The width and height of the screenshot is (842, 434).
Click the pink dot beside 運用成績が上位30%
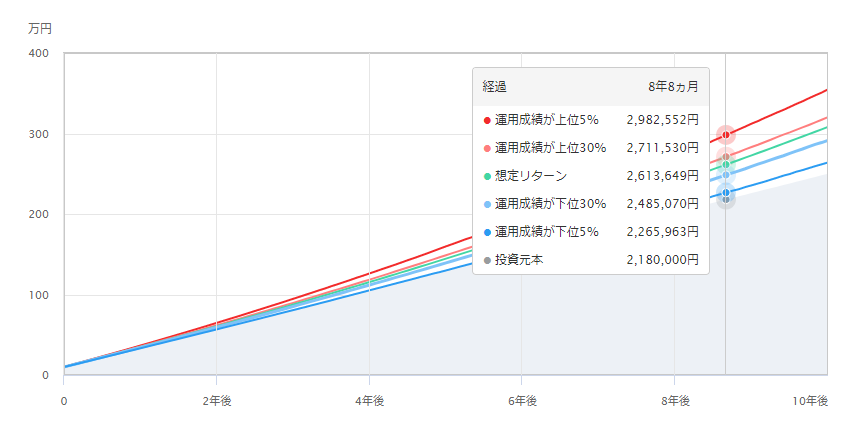click(487, 148)
